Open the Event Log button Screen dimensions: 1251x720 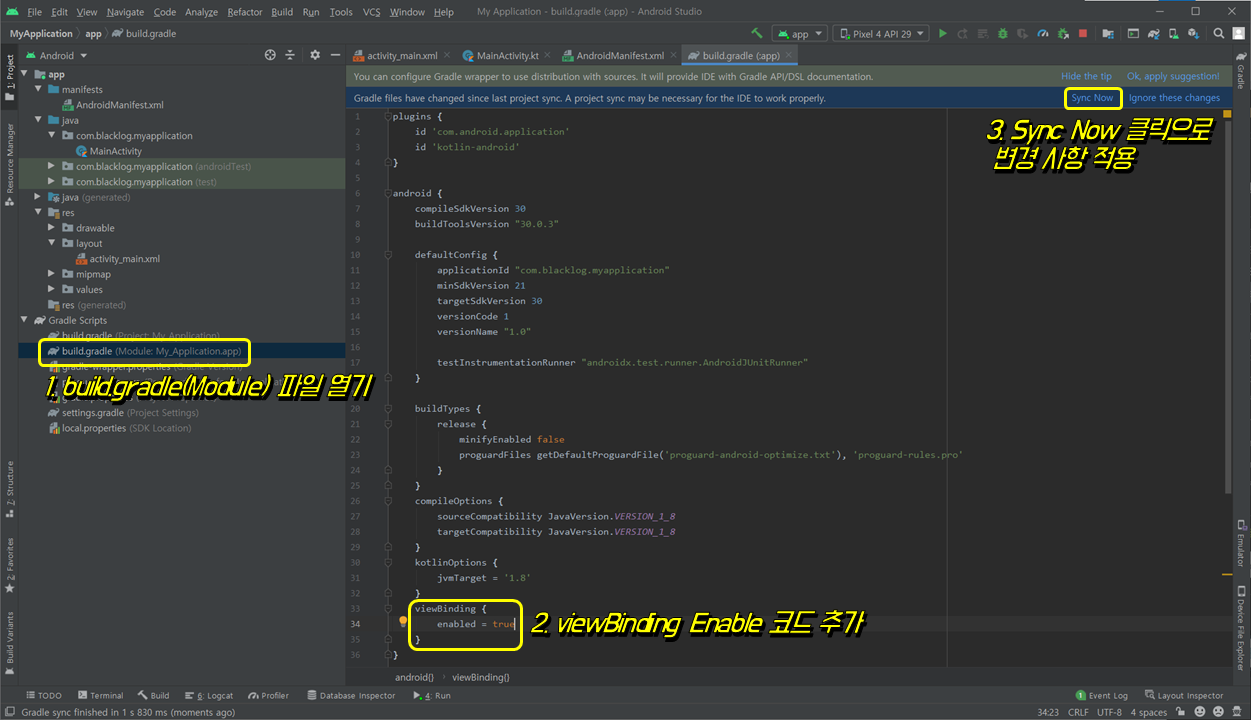1101,695
